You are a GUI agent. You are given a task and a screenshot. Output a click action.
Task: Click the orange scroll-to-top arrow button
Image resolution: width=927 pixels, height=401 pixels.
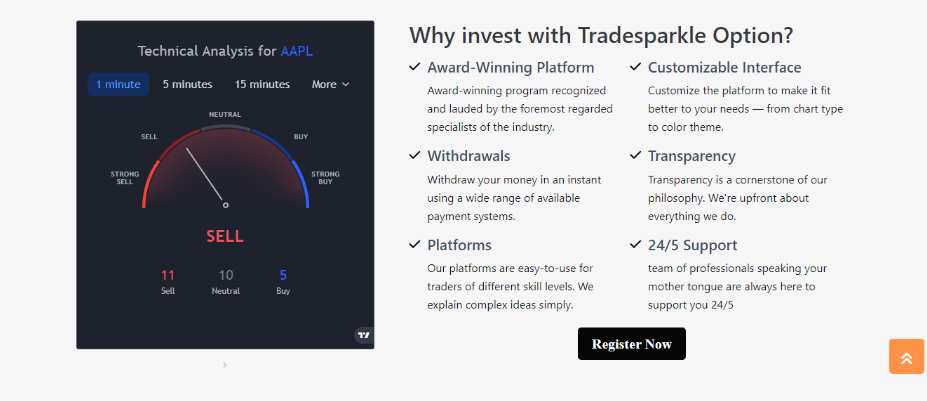click(906, 357)
